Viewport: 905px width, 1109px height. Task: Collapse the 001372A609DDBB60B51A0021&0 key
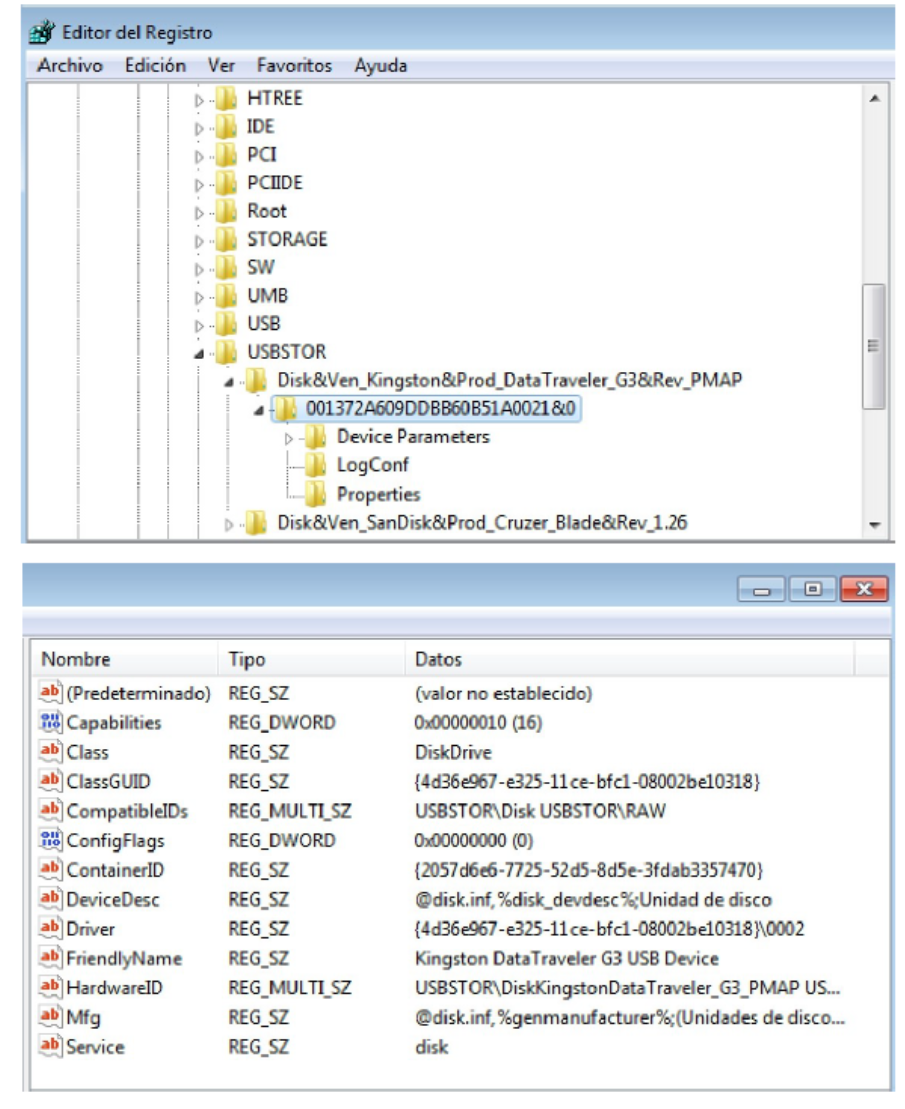259,410
